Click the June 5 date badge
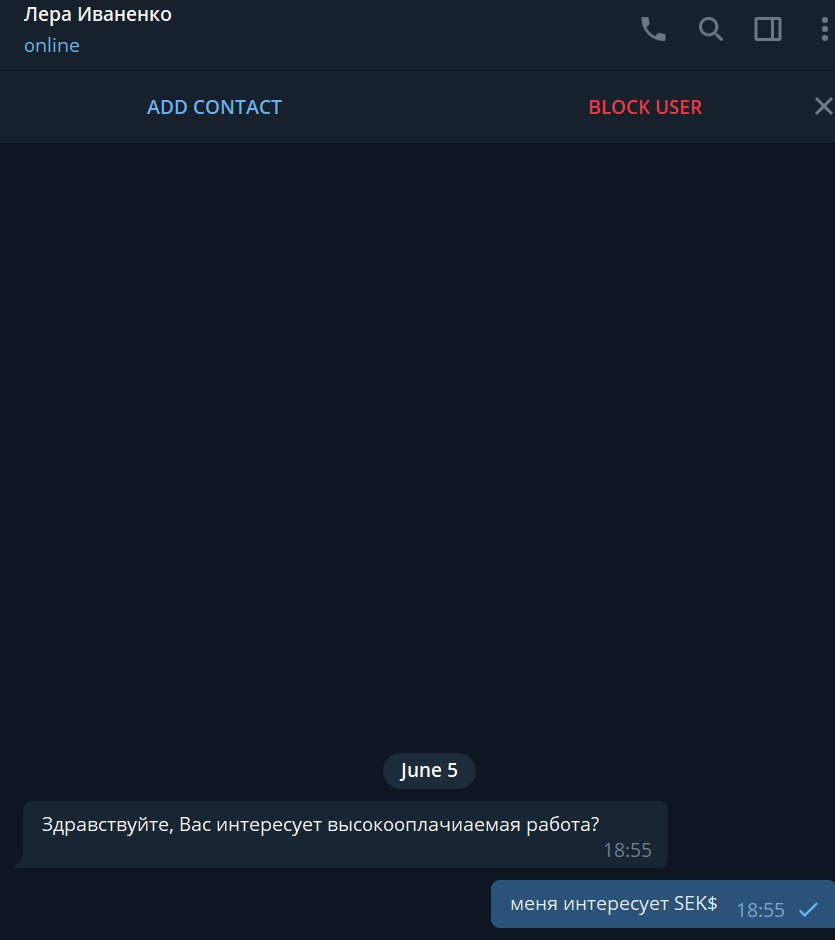This screenshot has width=835, height=940. pos(429,770)
